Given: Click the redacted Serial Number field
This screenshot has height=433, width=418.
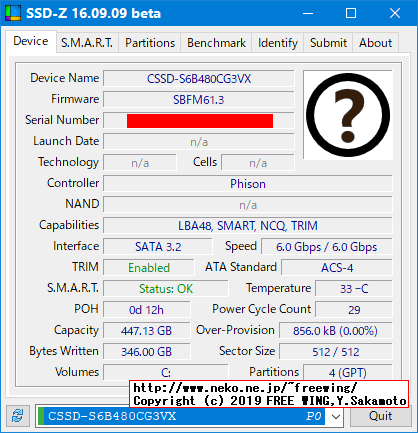Looking at the screenshot, I should (199, 121).
